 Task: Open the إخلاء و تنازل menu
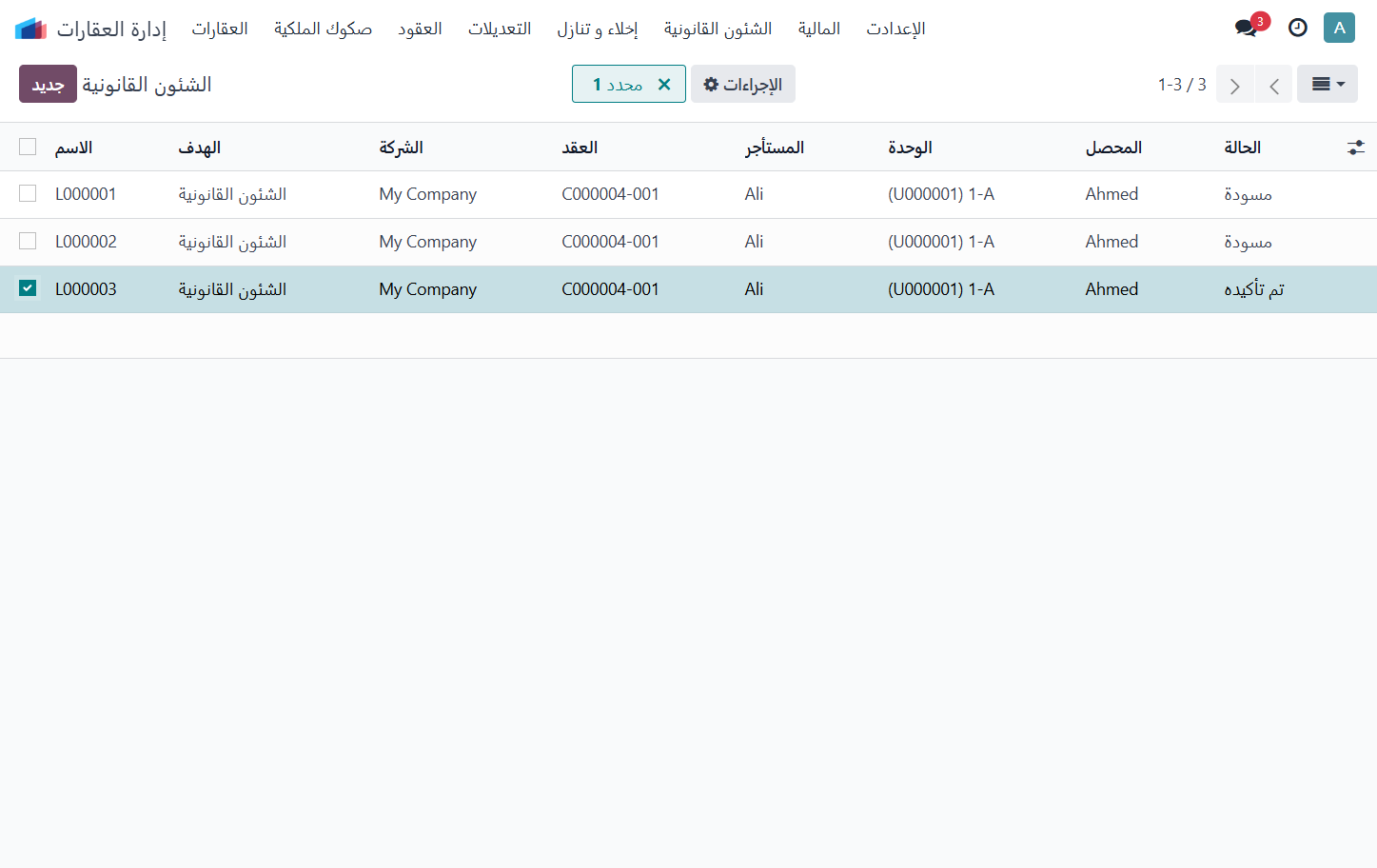[x=598, y=29]
